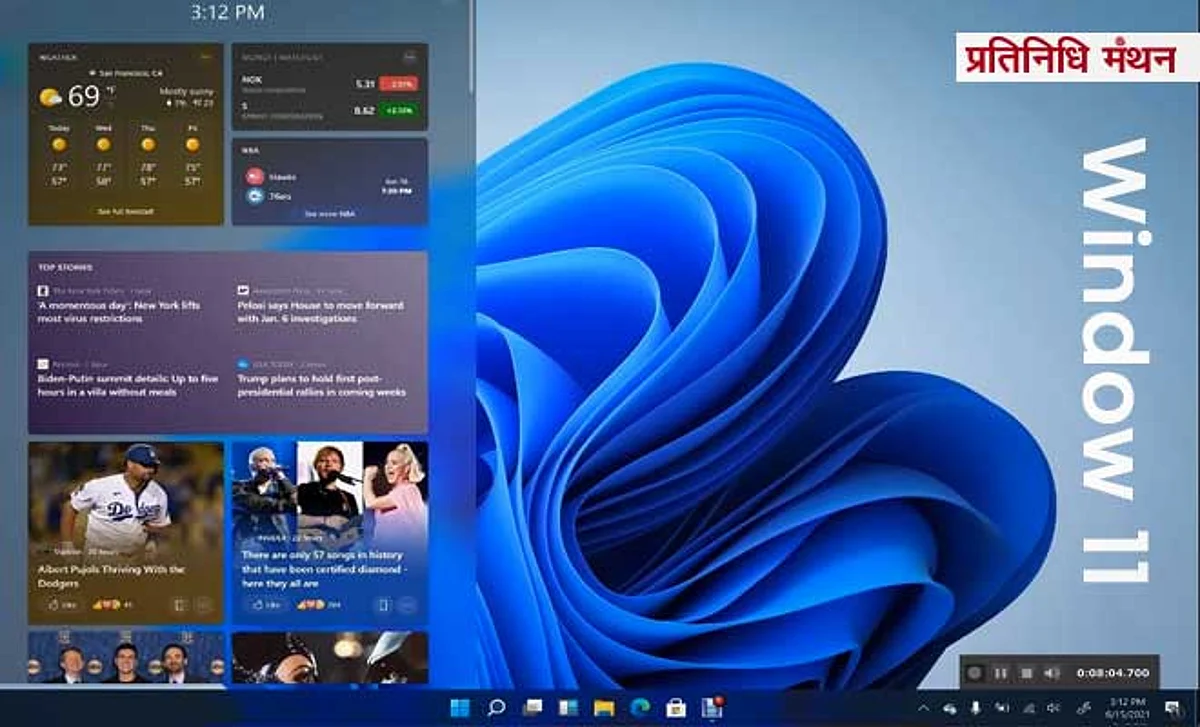Save the Pujols article for later

click(x=179, y=605)
